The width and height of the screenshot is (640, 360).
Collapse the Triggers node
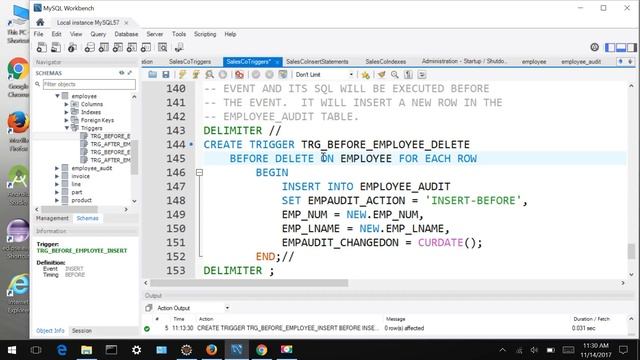point(67,128)
